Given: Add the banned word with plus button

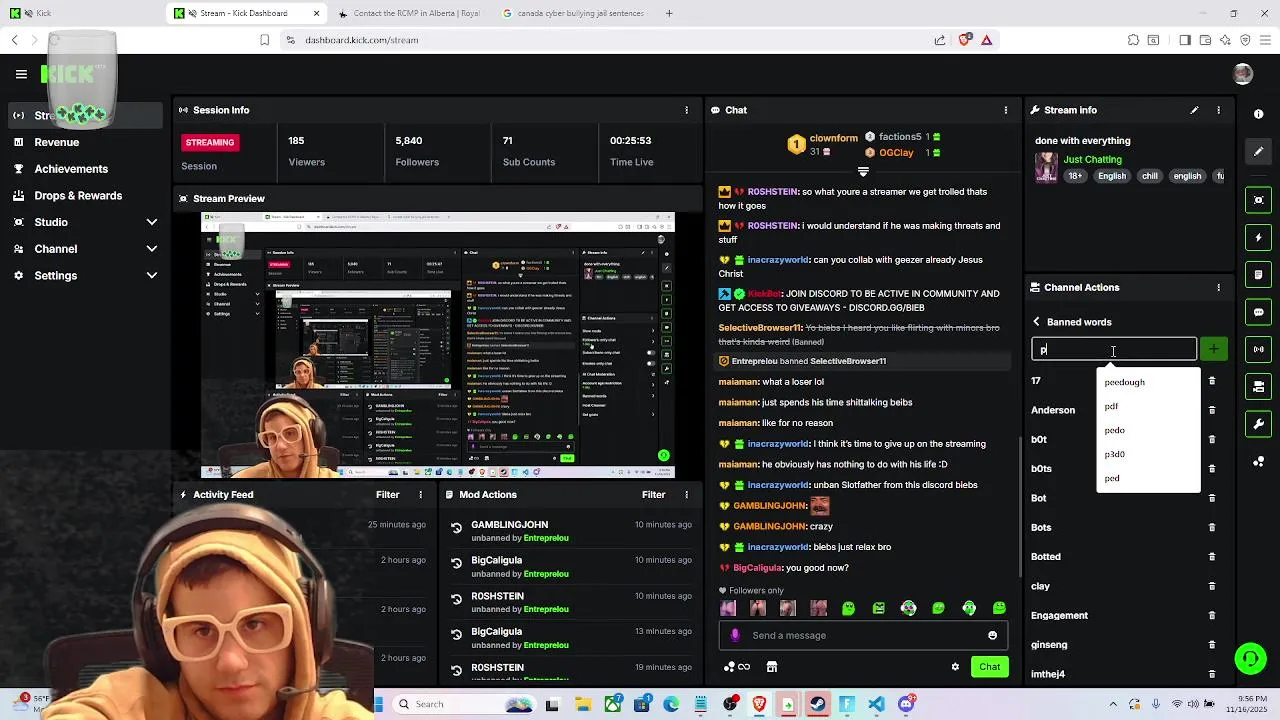Looking at the screenshot, I should (1213, 349).
